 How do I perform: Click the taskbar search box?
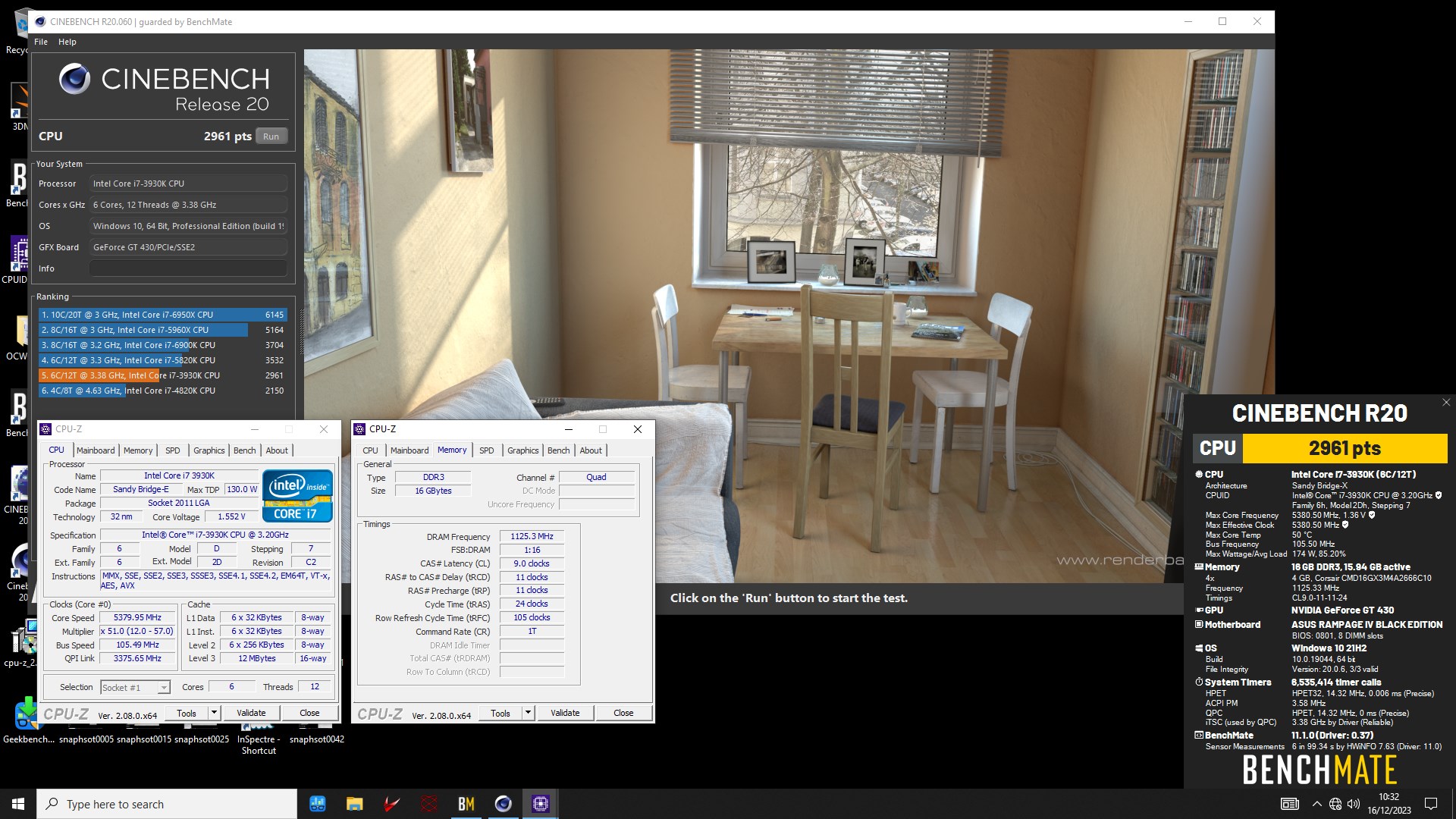[167, 804]
